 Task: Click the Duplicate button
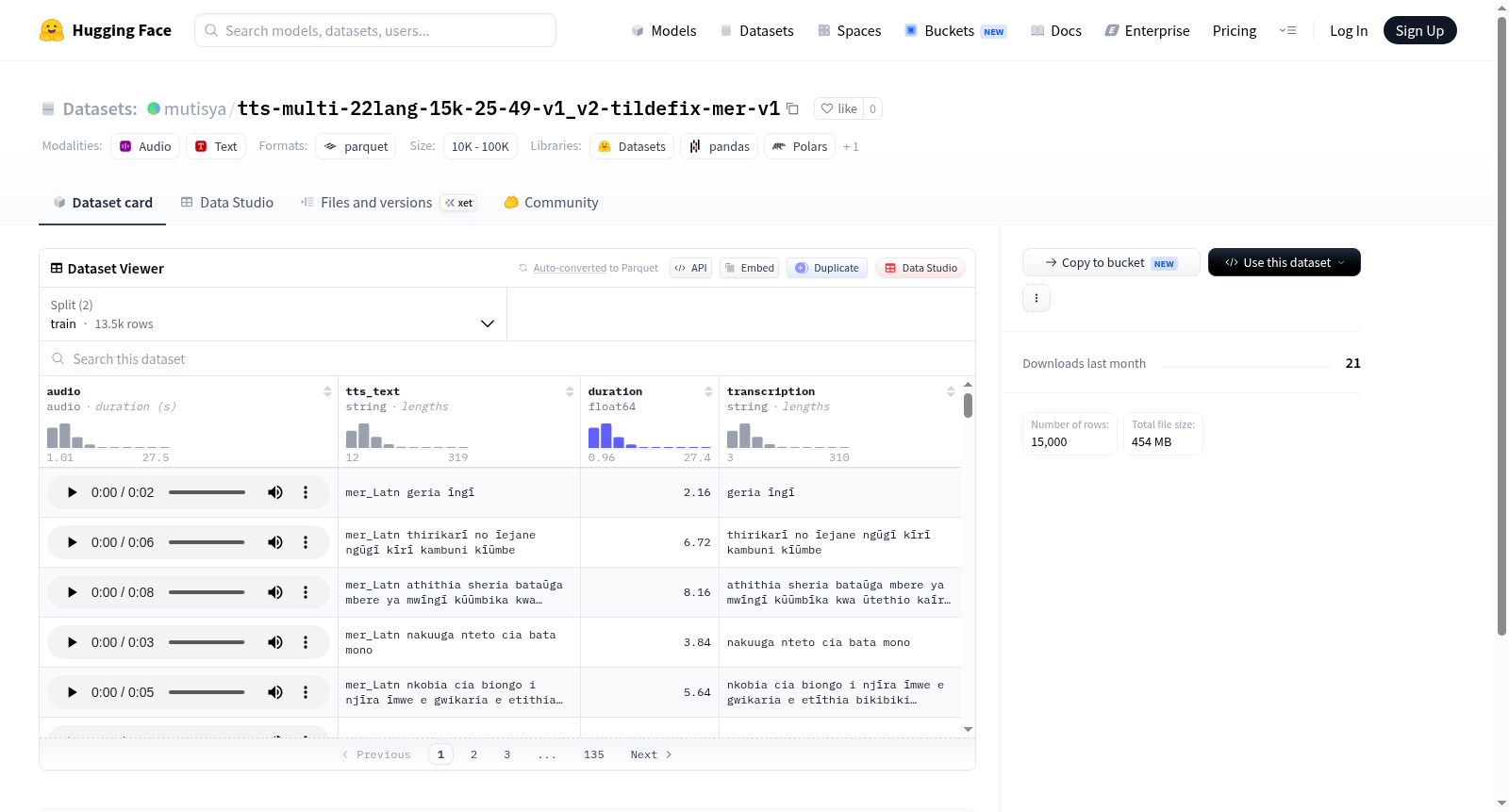point(827,268)
